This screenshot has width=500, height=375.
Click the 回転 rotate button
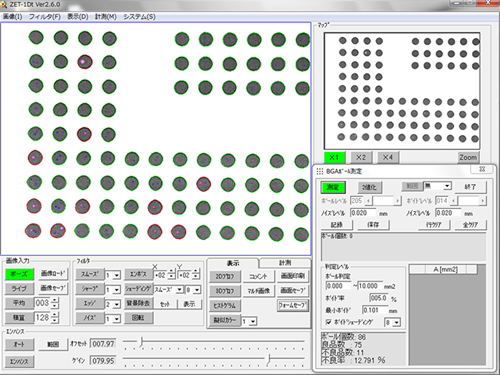coord(138,318)
